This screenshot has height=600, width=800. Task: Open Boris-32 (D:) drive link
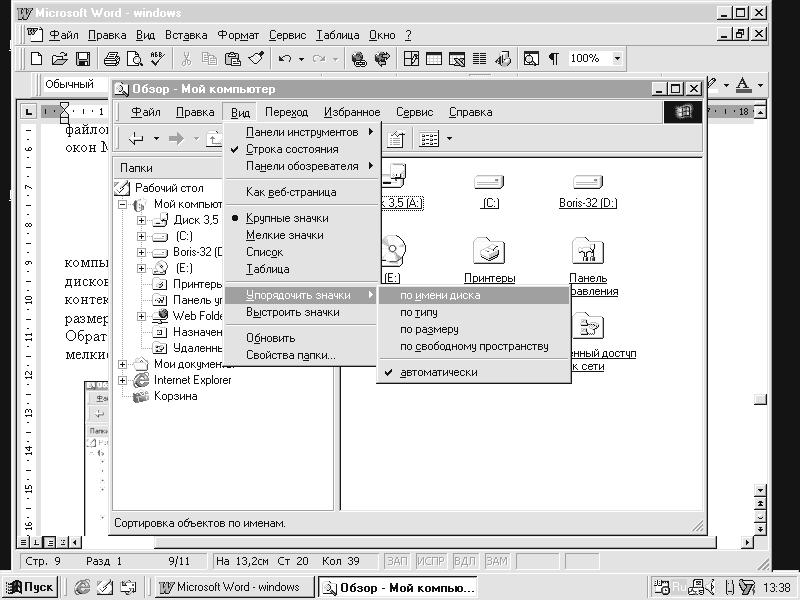tap(588, 203)
